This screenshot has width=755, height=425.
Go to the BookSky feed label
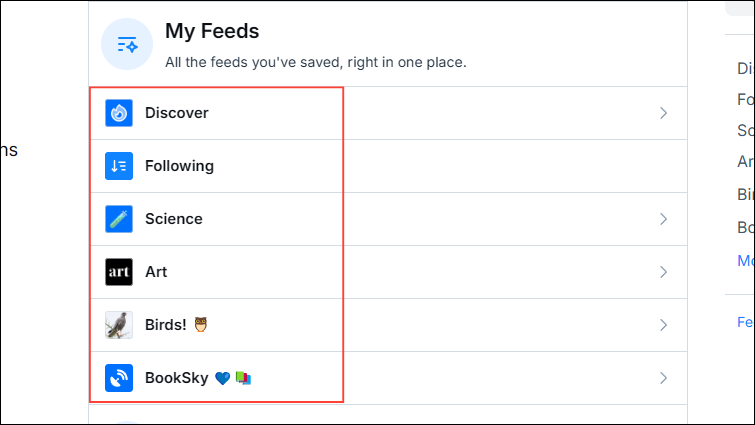177,378
